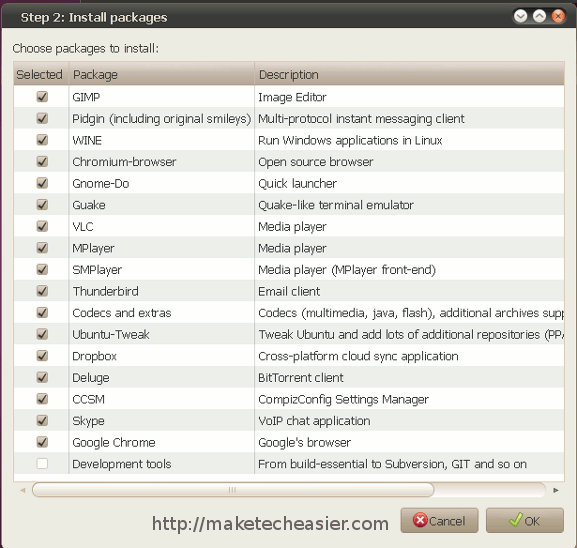Click the Google Chrome package name

coord(114,443)
